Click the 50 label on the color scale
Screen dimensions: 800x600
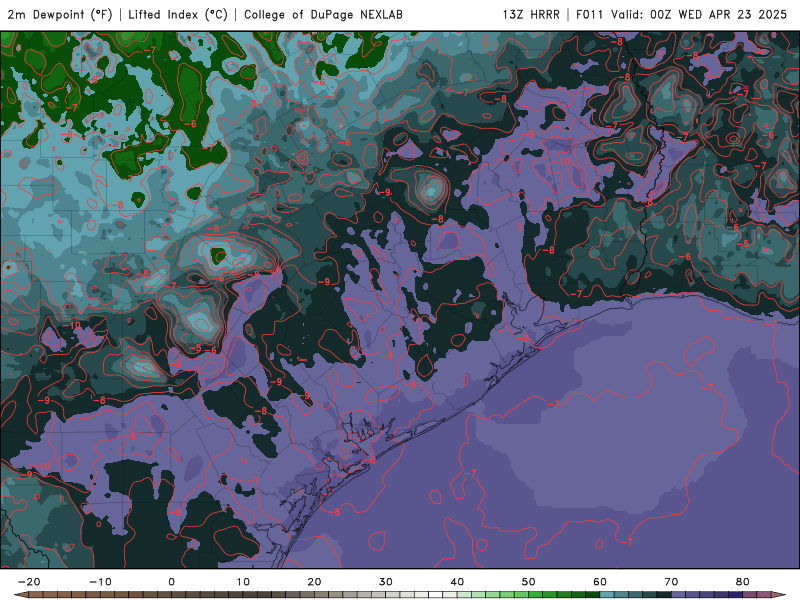[529, 582]
